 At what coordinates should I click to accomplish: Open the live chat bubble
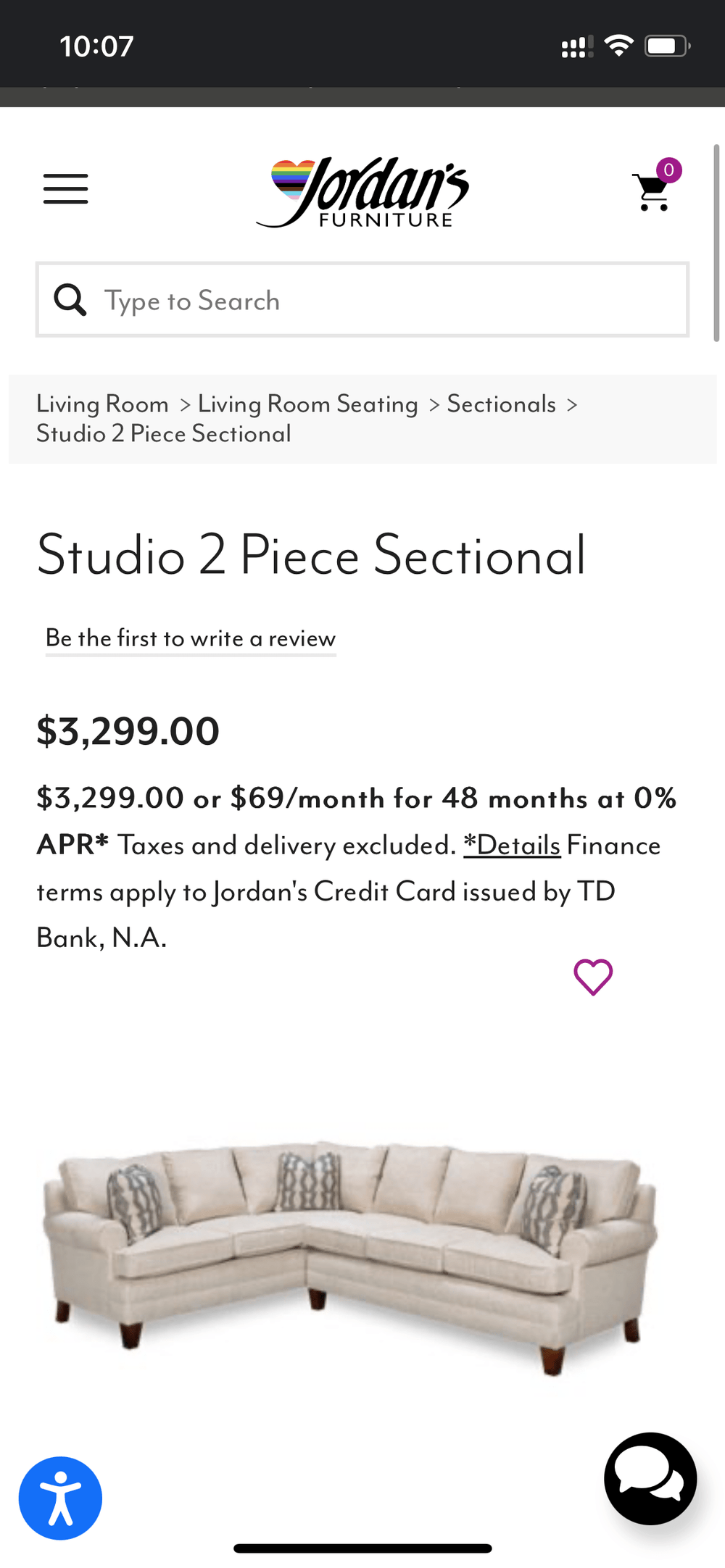coord(650,1478)
